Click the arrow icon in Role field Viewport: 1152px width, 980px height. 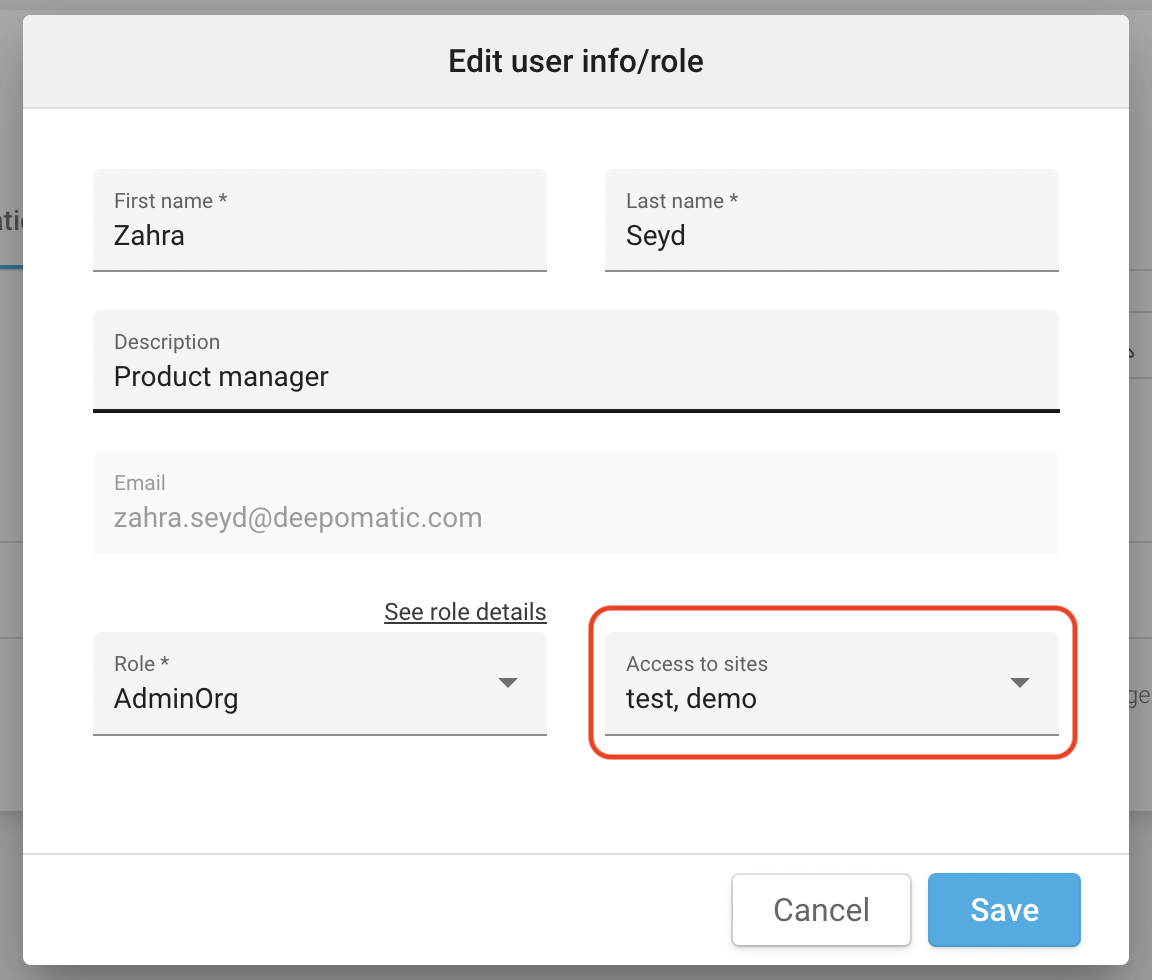click(x=508, y=683)
